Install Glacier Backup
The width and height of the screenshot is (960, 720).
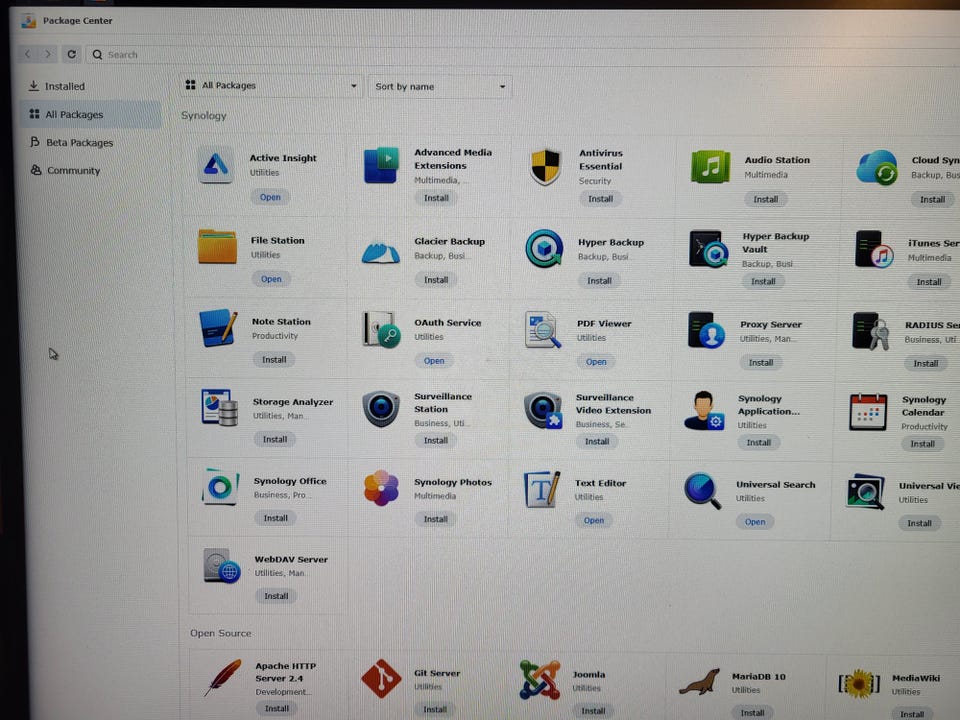[x=436, y=280]
